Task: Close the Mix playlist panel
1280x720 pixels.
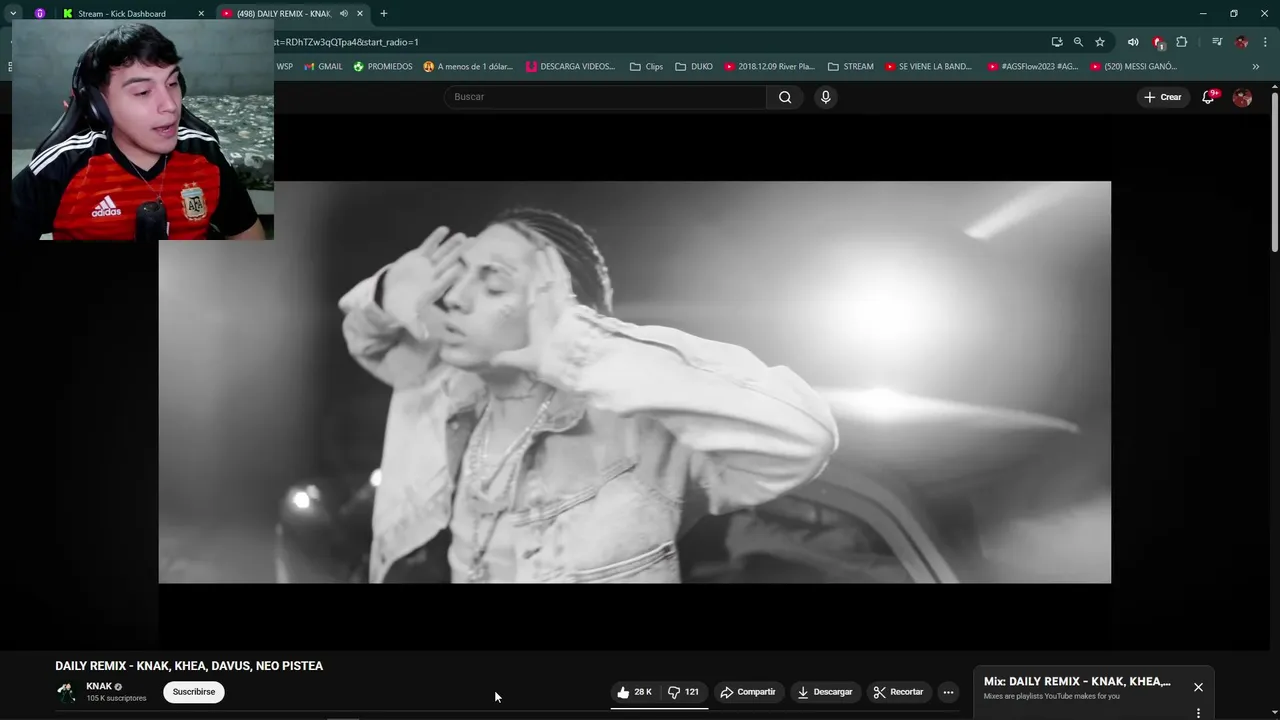Action: [1198, 687]
